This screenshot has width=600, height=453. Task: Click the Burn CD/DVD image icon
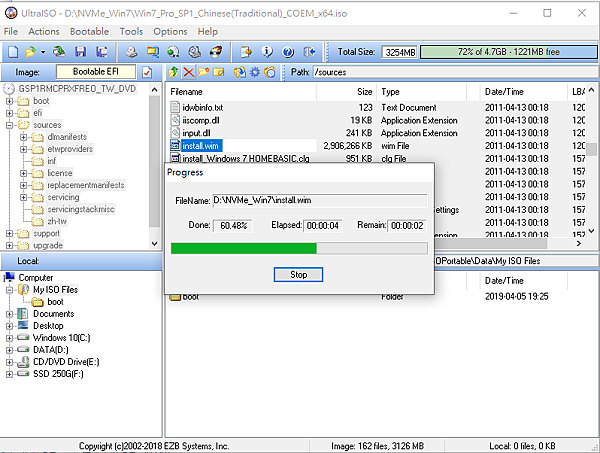pyautogui.click(x=216, y=52)
